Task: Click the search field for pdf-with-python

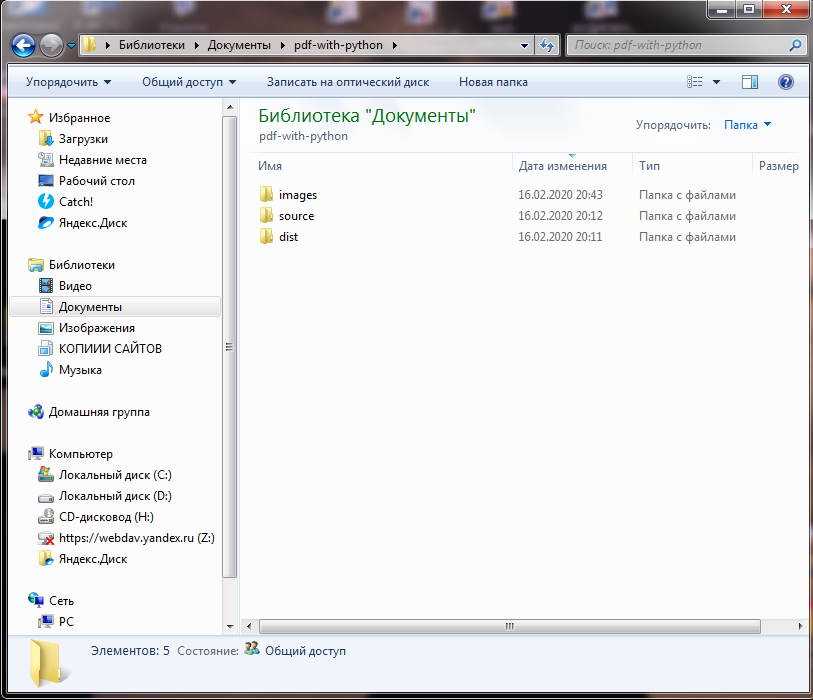Action: pyautogui.click(x=680, y=45)
